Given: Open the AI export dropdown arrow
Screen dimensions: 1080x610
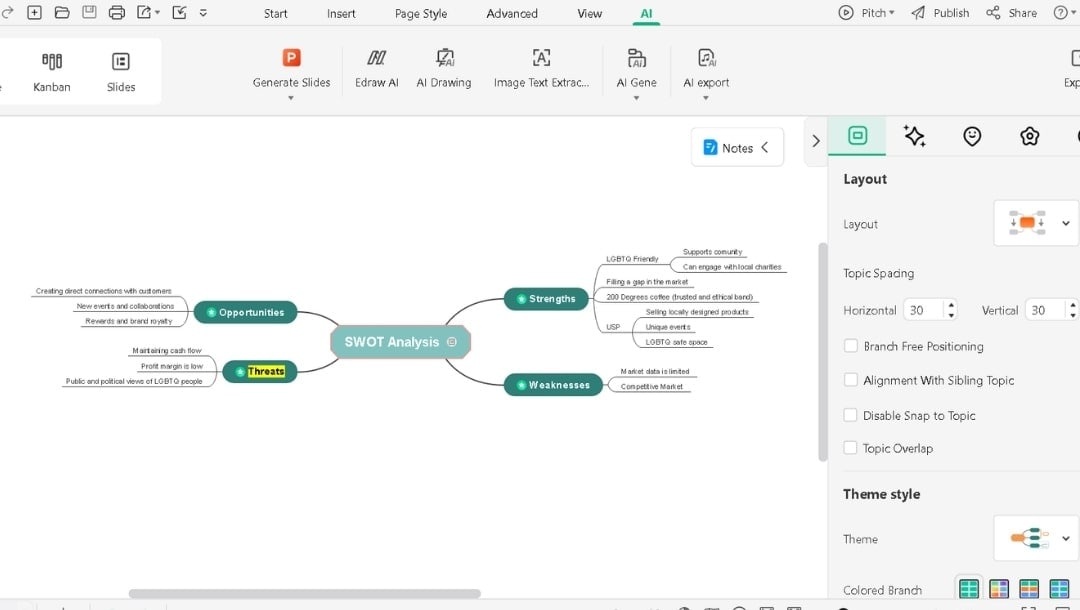Looking at the screenshot, I should pos(706,98).
